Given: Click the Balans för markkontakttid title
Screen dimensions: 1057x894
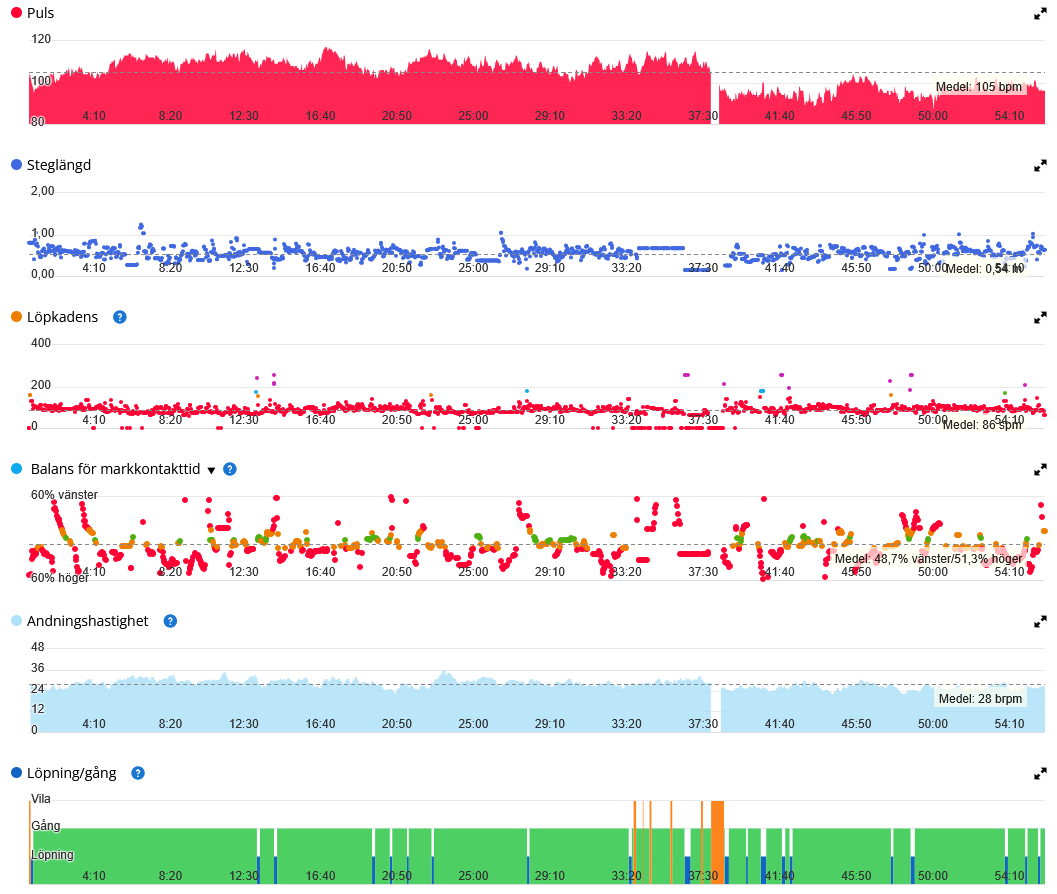Looking at the screenshot, I should point(115,469).
